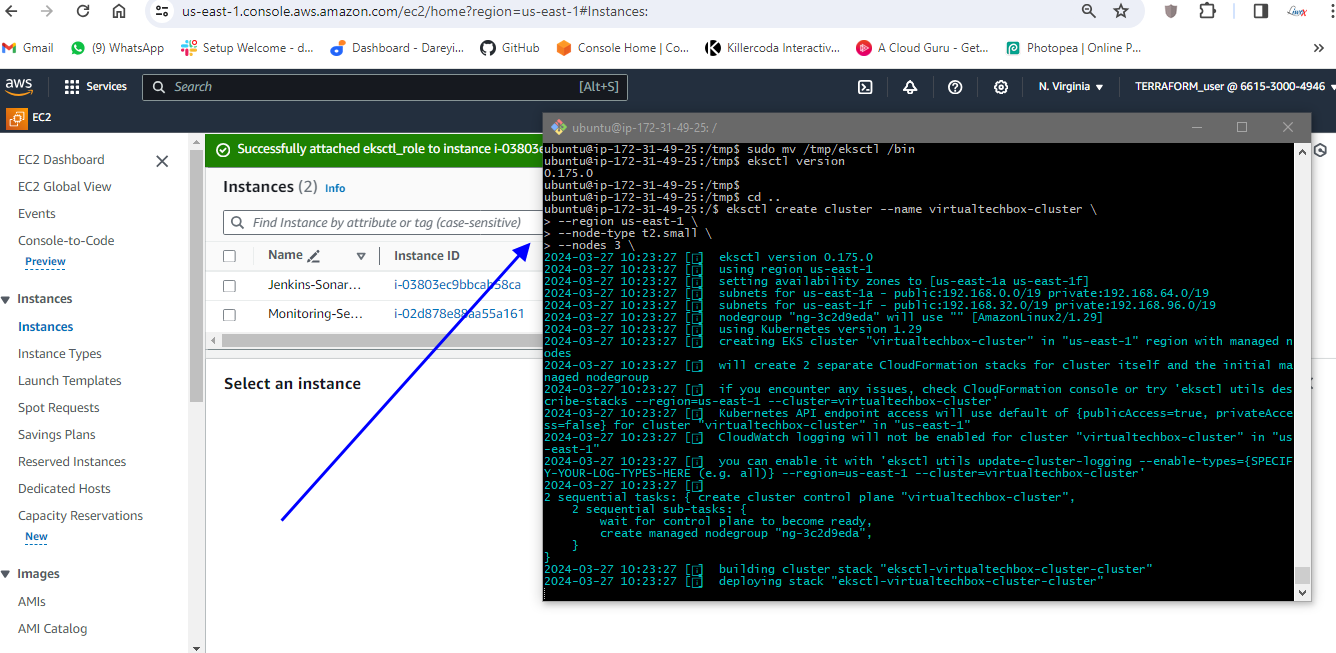Tick the Monitoring-Se instance checkbox
This screenshot has width=1336, height=653.
pos(230,314)
